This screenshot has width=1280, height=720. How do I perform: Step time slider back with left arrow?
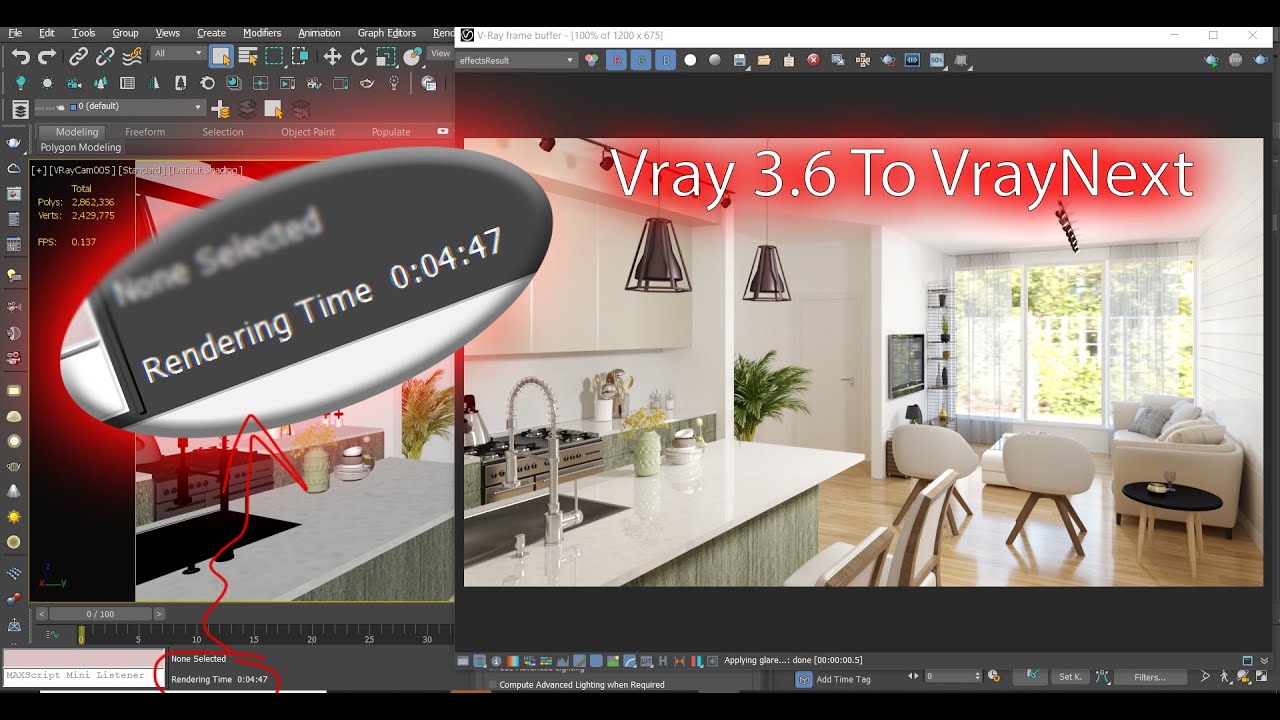(x=41, y=614)
